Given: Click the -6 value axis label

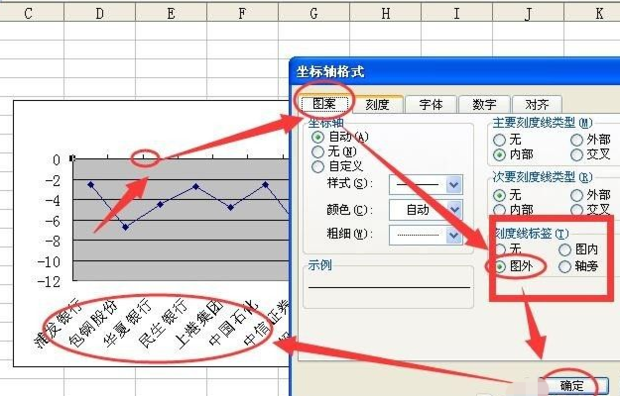Looking at the screenshot, I should [53, 222].
